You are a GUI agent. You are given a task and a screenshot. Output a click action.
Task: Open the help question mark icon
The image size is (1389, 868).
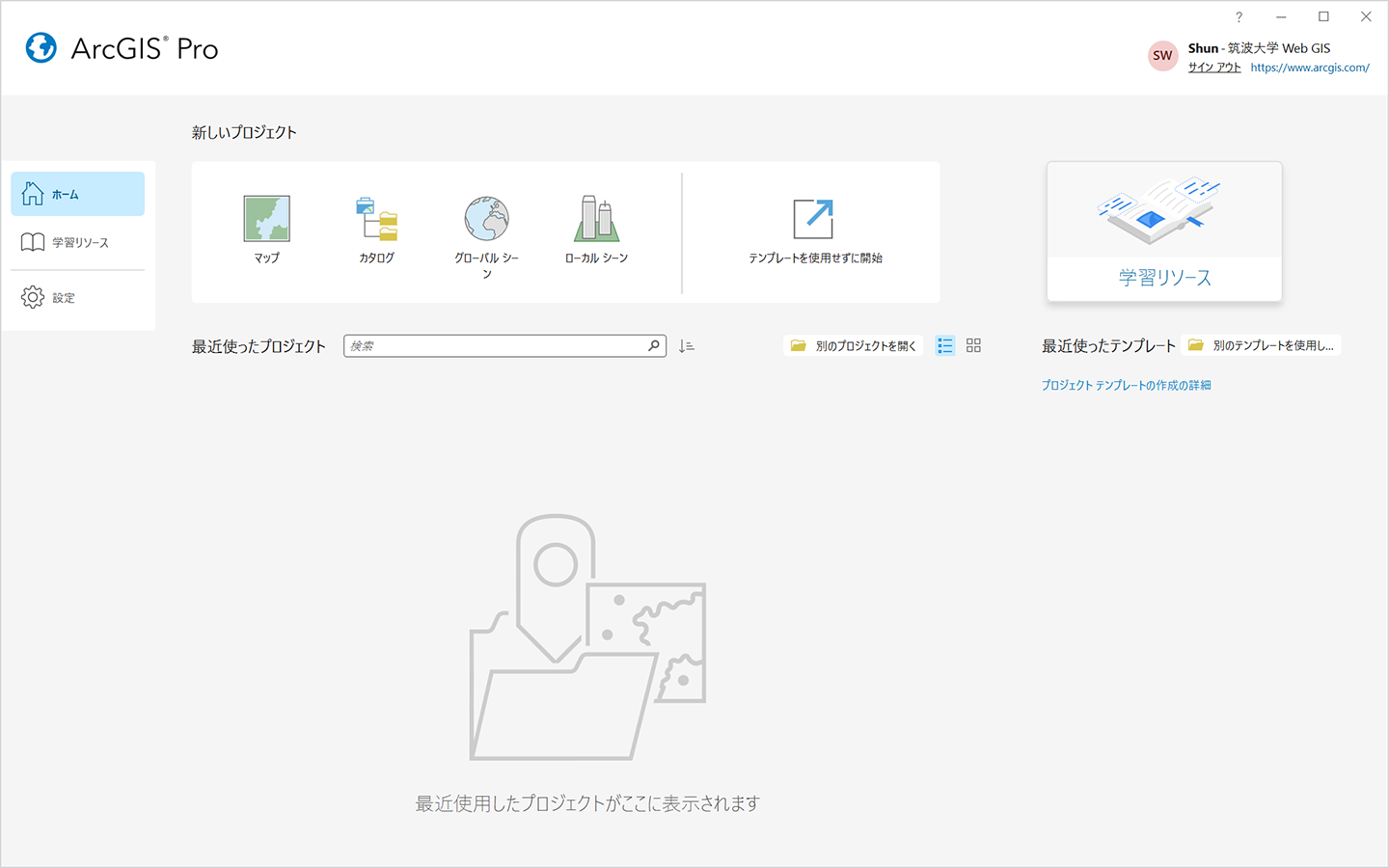(1239, 16)
